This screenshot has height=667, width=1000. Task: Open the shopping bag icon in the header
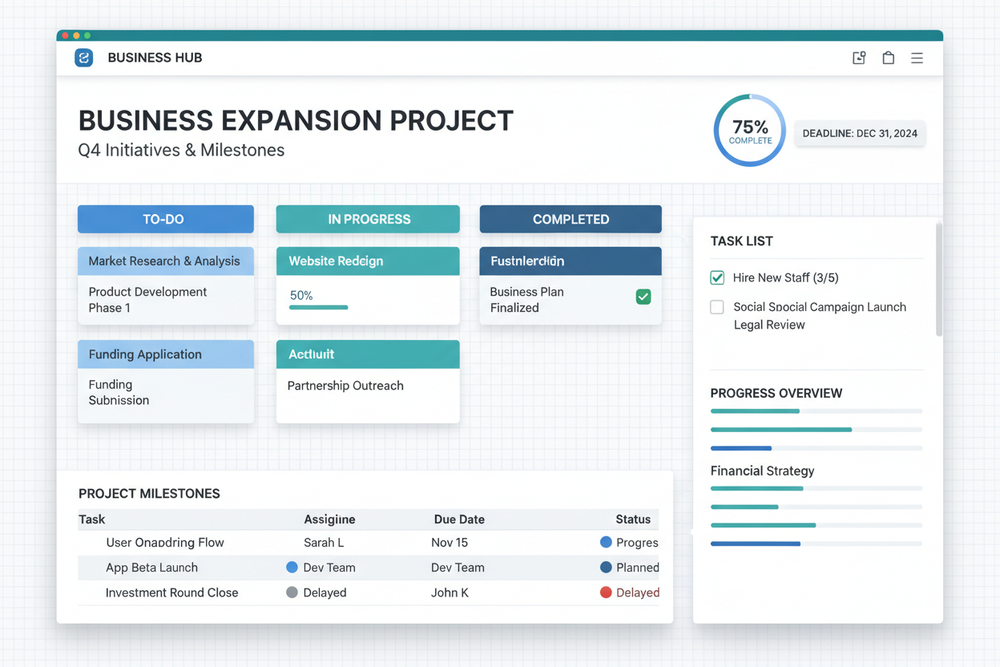(888, 58)
